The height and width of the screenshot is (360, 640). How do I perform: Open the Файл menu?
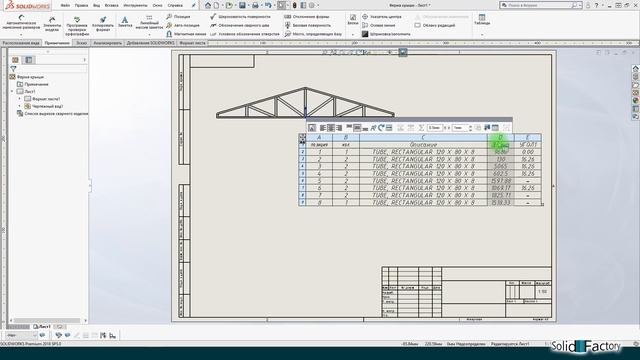pos(65,6)
